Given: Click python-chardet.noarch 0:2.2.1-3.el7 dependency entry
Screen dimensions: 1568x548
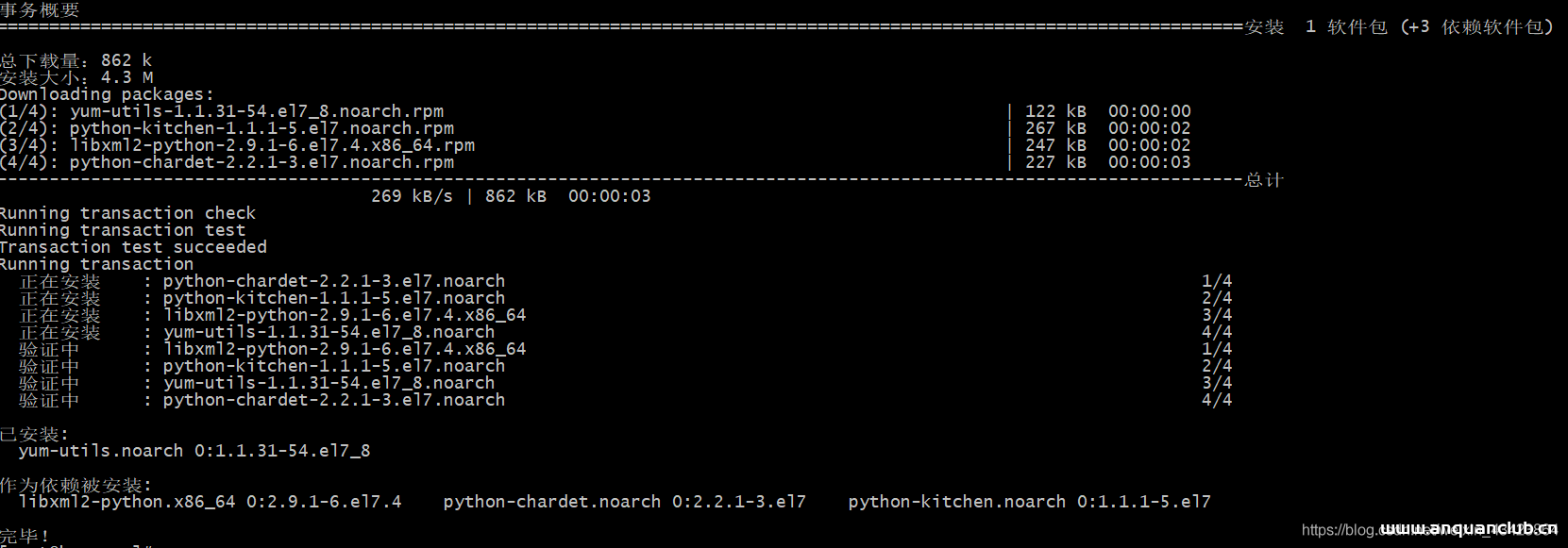Looking at the screenshot, I should 625,502.
